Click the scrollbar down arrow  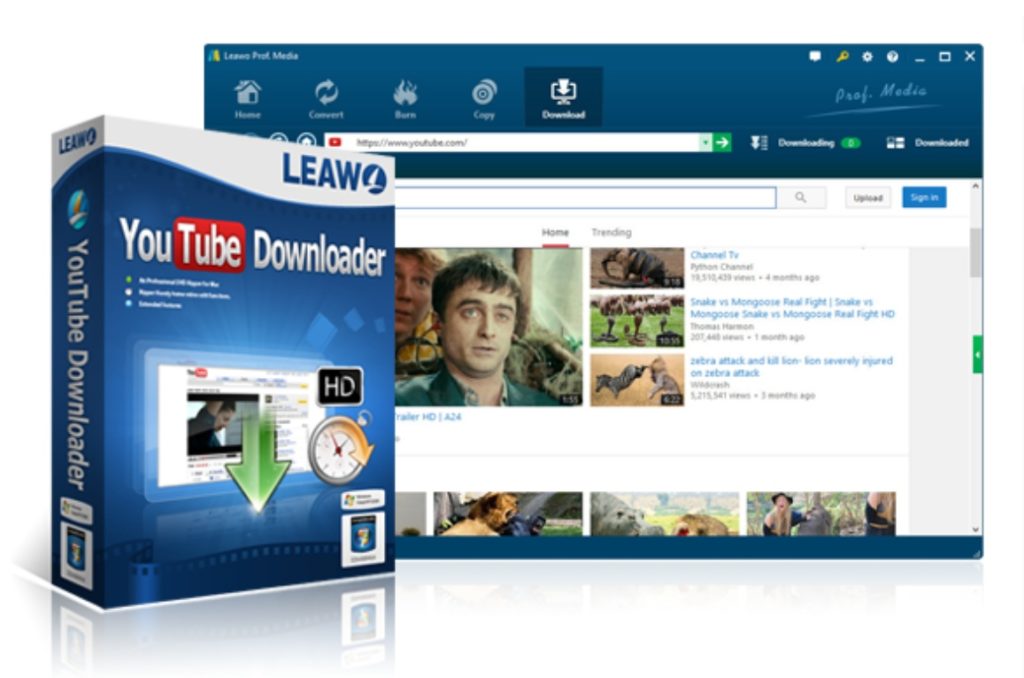tap(976, 529)
